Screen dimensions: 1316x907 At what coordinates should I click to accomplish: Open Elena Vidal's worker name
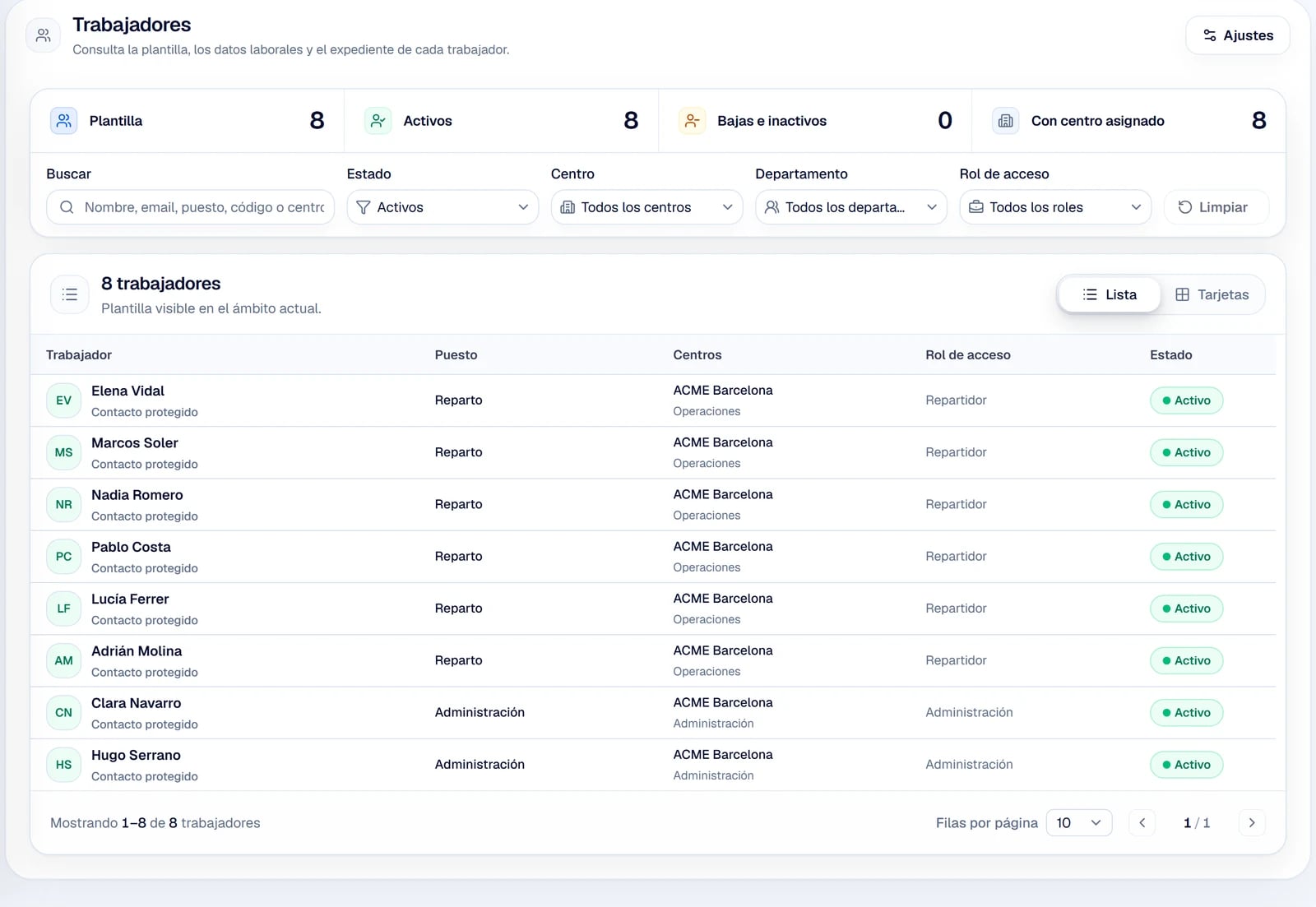coord(127,391)
